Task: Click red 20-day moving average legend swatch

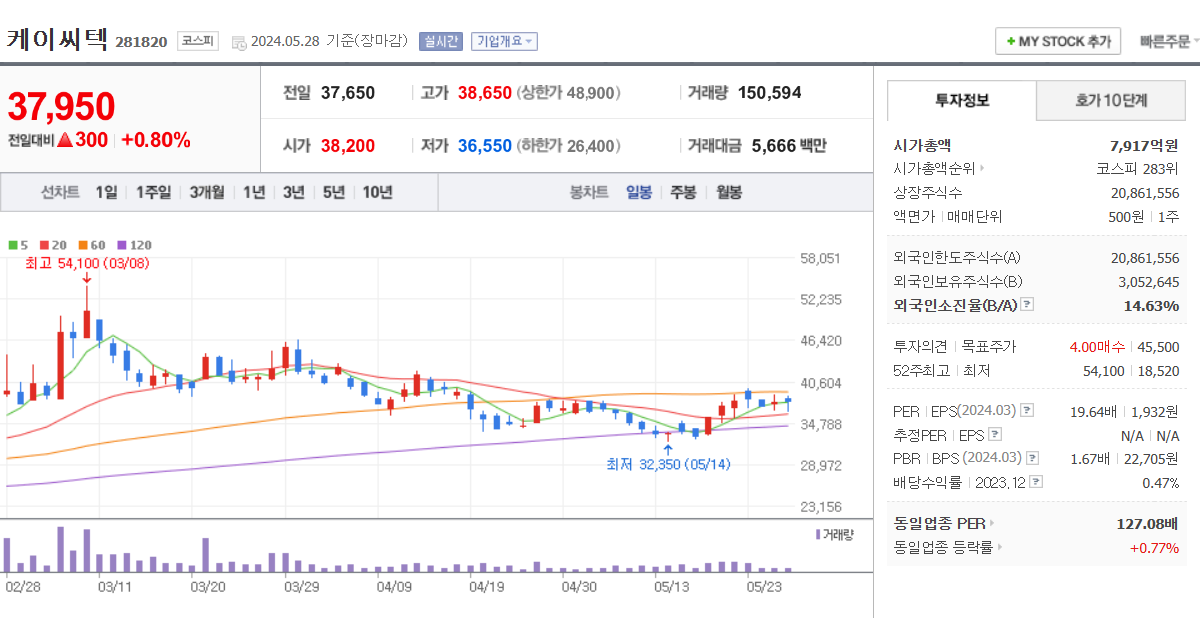Action: click(x=43, y=244)
